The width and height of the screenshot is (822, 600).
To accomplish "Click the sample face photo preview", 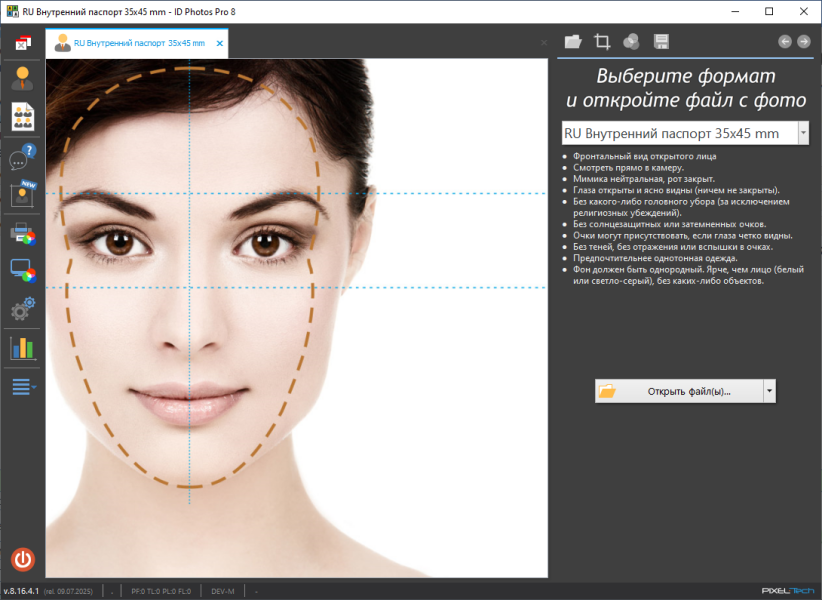I will coord(297,318).
